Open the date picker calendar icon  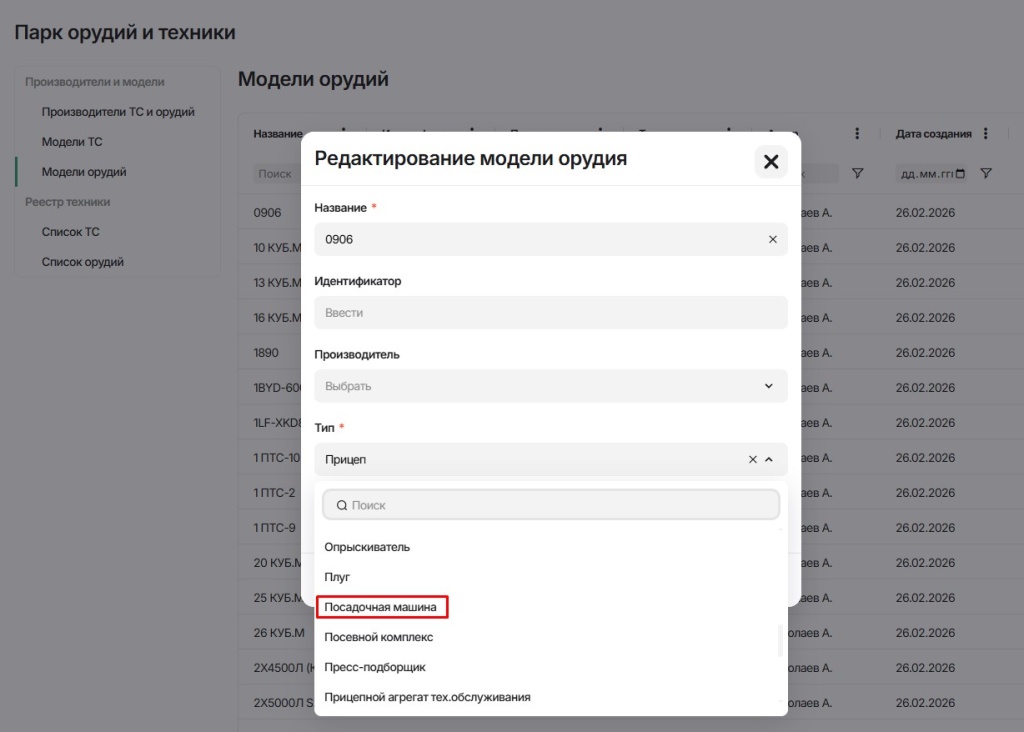(960, 174)
